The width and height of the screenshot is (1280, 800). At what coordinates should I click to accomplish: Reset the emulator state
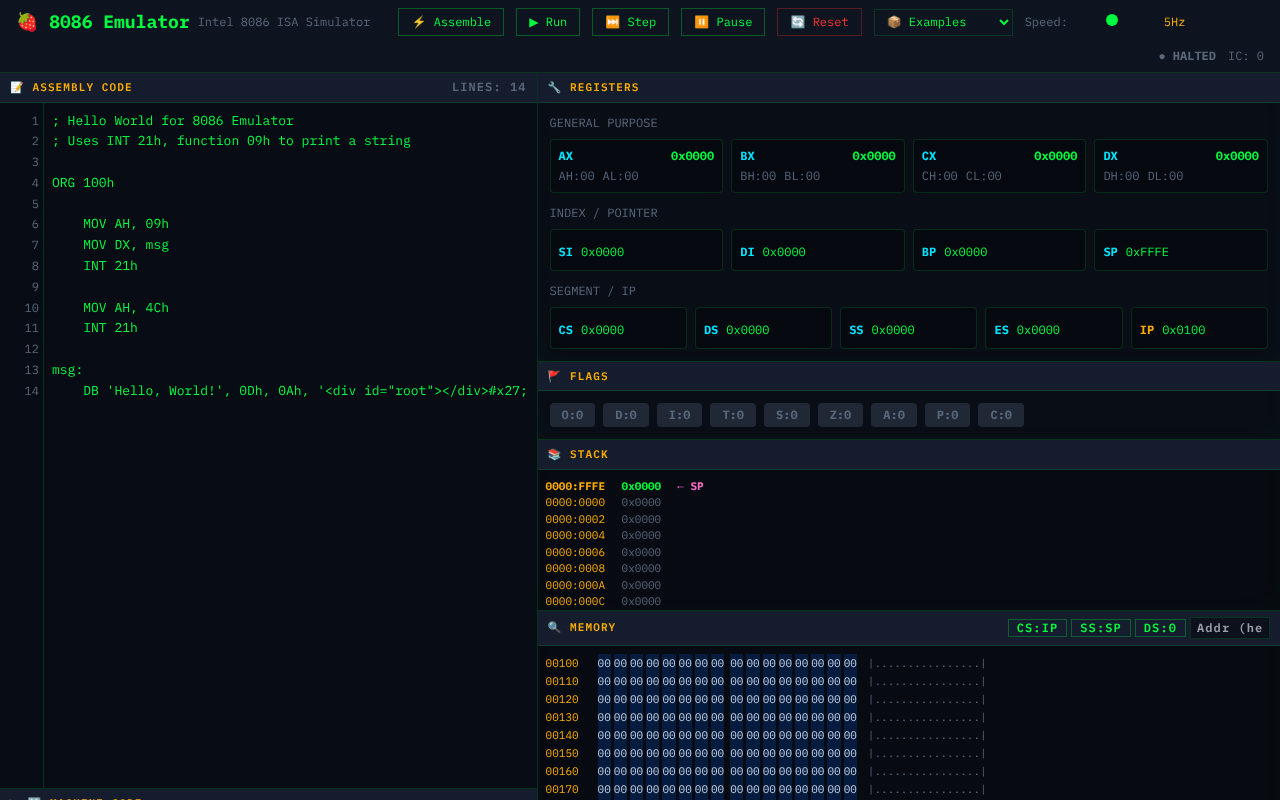(819, 22)
